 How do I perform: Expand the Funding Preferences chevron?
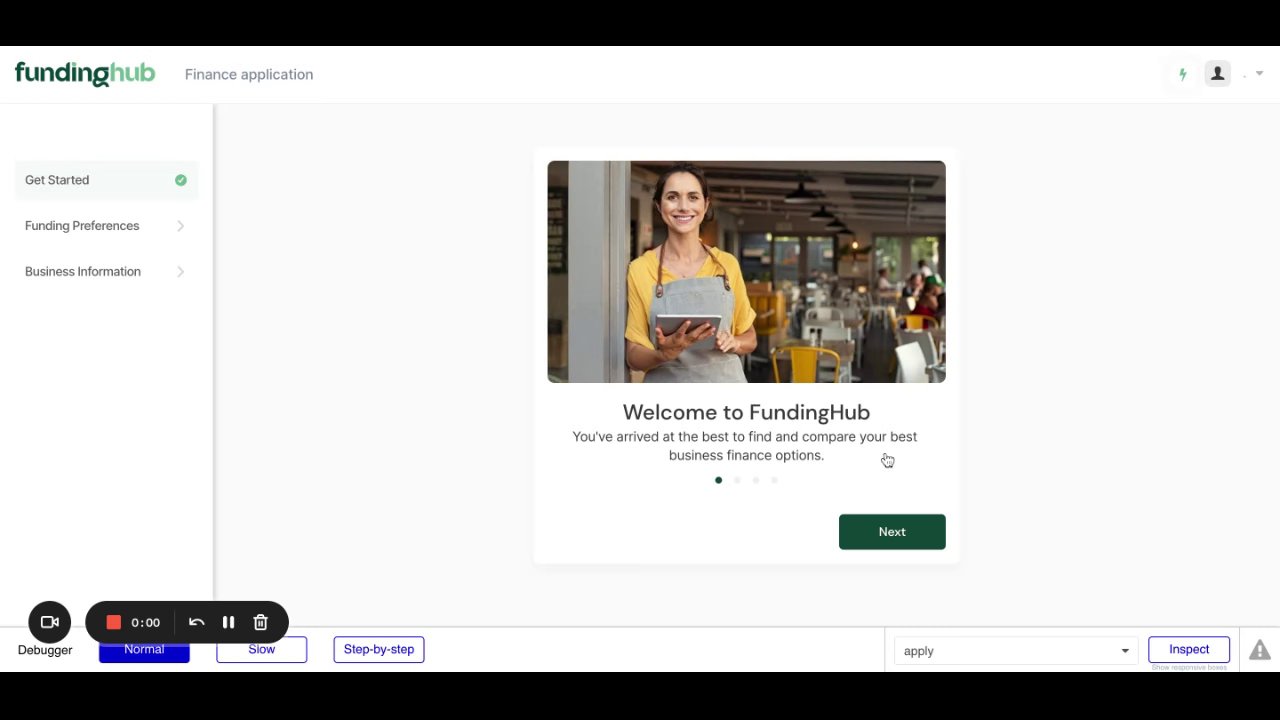point(181,226)
